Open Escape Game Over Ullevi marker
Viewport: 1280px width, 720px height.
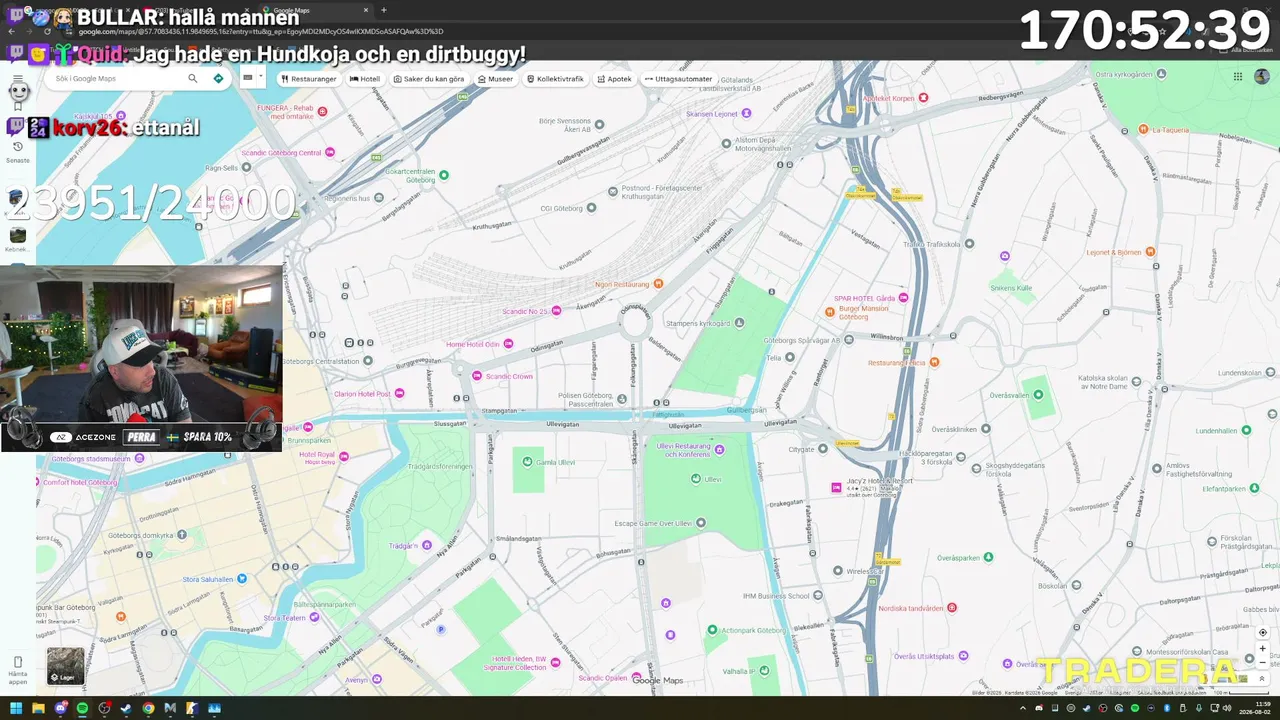pyautogui.click(x=701, y=522)
